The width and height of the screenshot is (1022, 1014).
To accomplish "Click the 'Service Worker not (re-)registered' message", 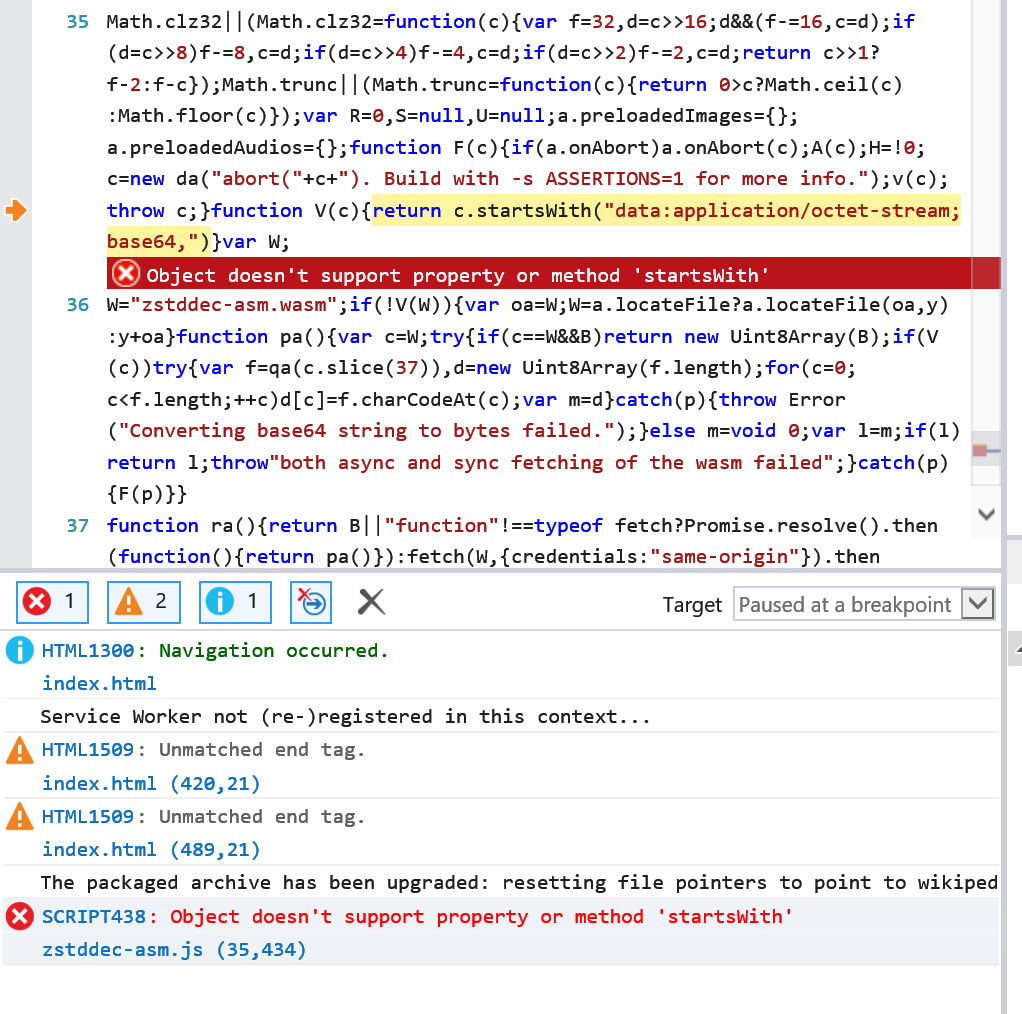I will tap(345, 717).
